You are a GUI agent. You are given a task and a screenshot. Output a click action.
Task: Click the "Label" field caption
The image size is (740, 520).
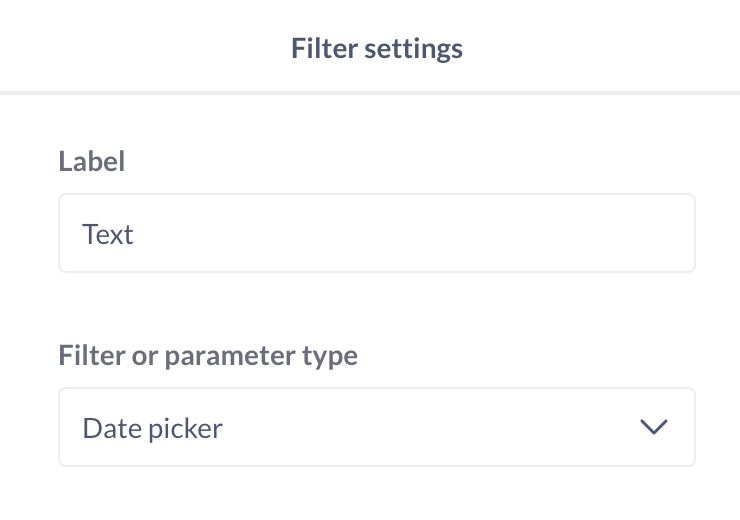pos(92,161)
